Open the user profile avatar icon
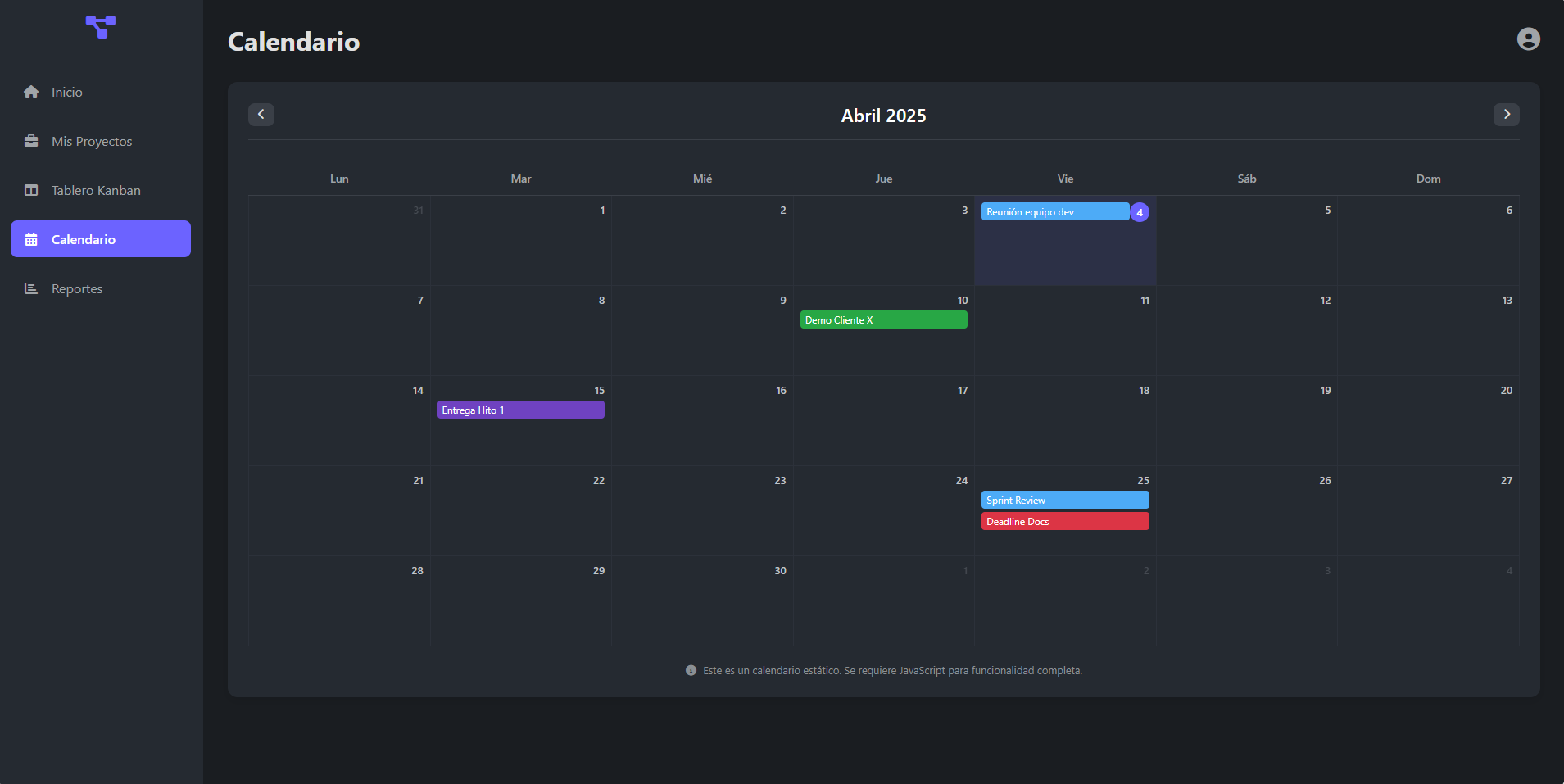This screenshot has height=784, width=1564. (1528, 39)
